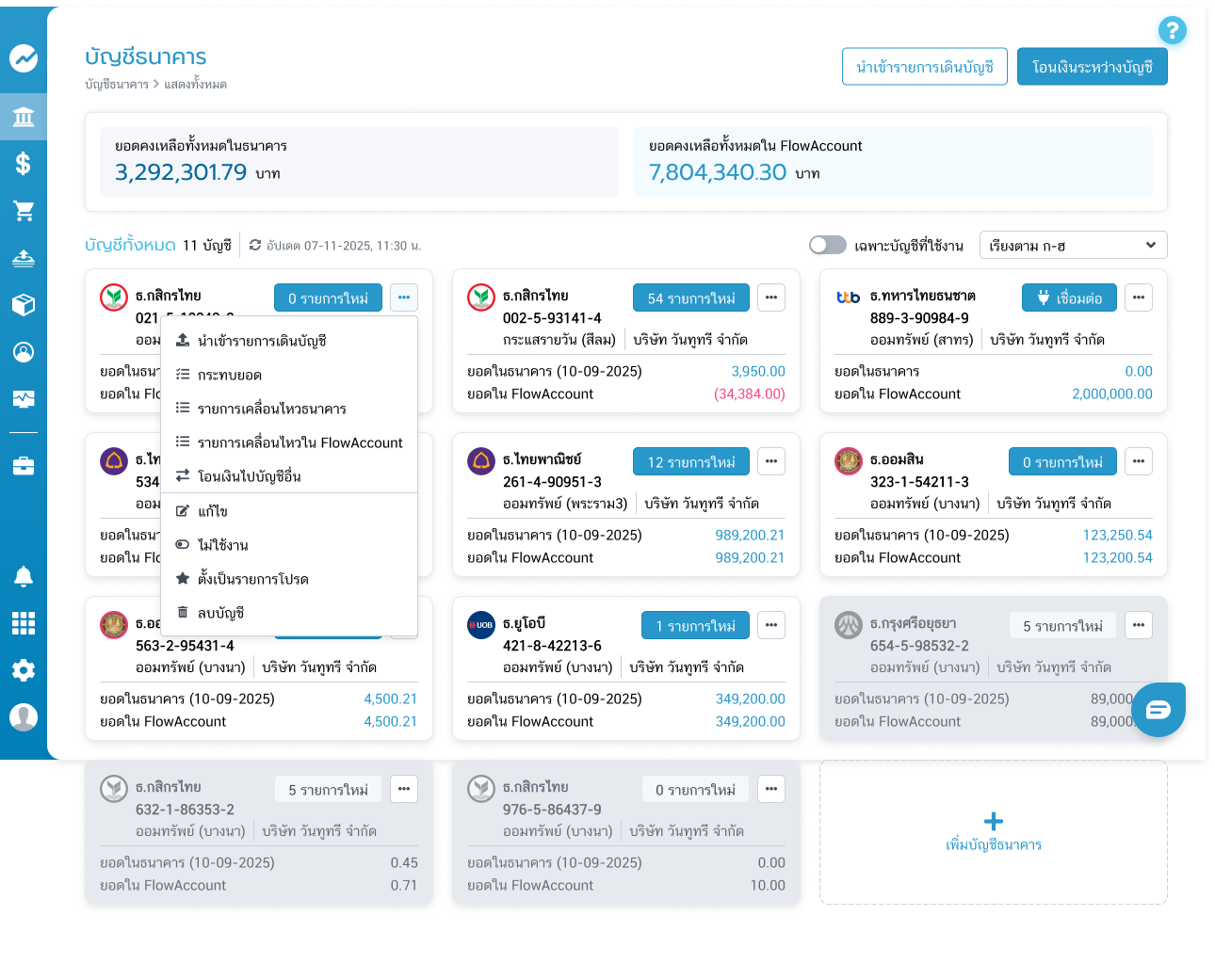The width and height of the screenshot is (1215, 980).
Task: Open the เรียงตาม ก-ฮ sort dropdown
Action: 1073,245
